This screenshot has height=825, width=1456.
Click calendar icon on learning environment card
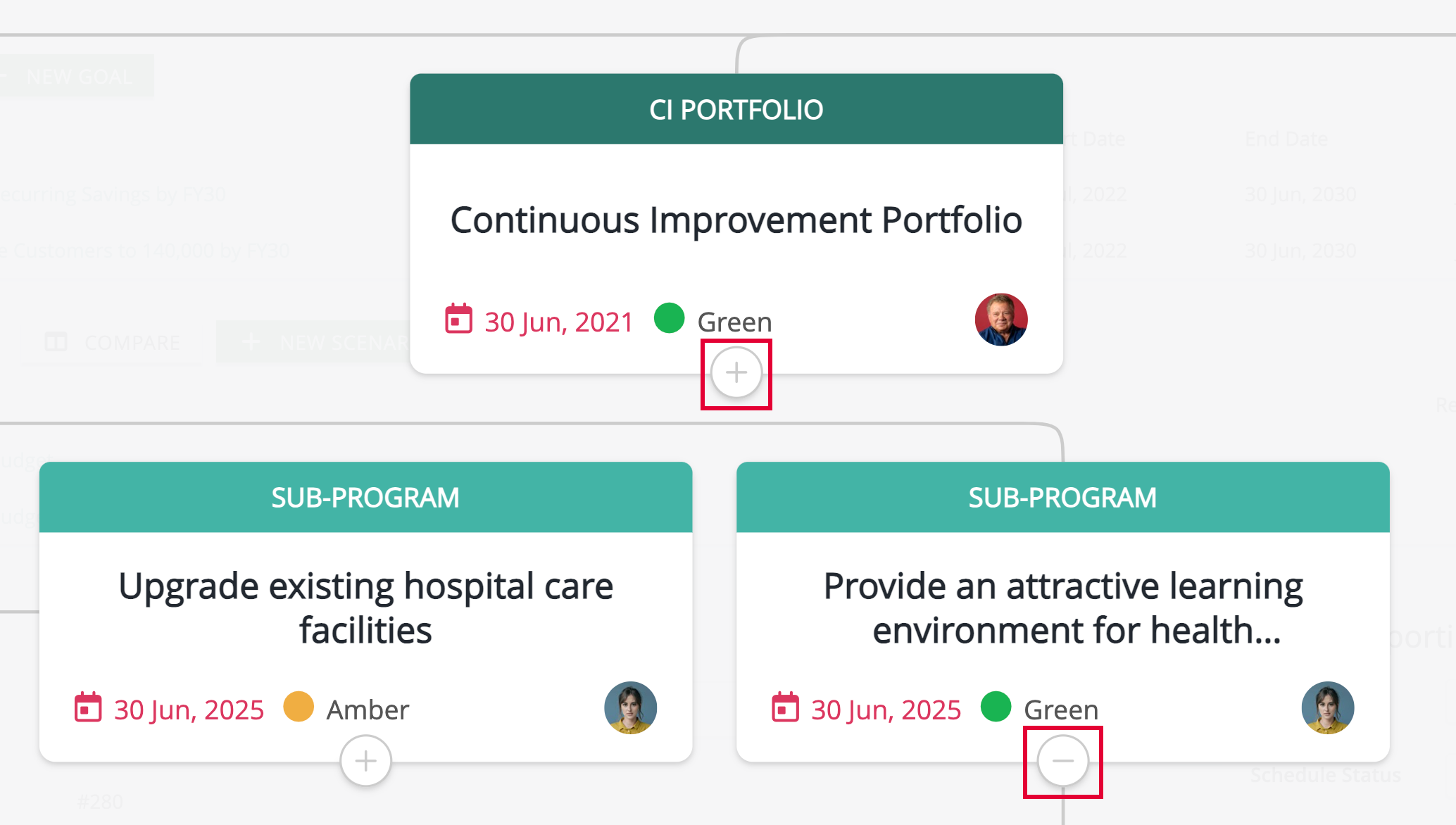point(785,707)
